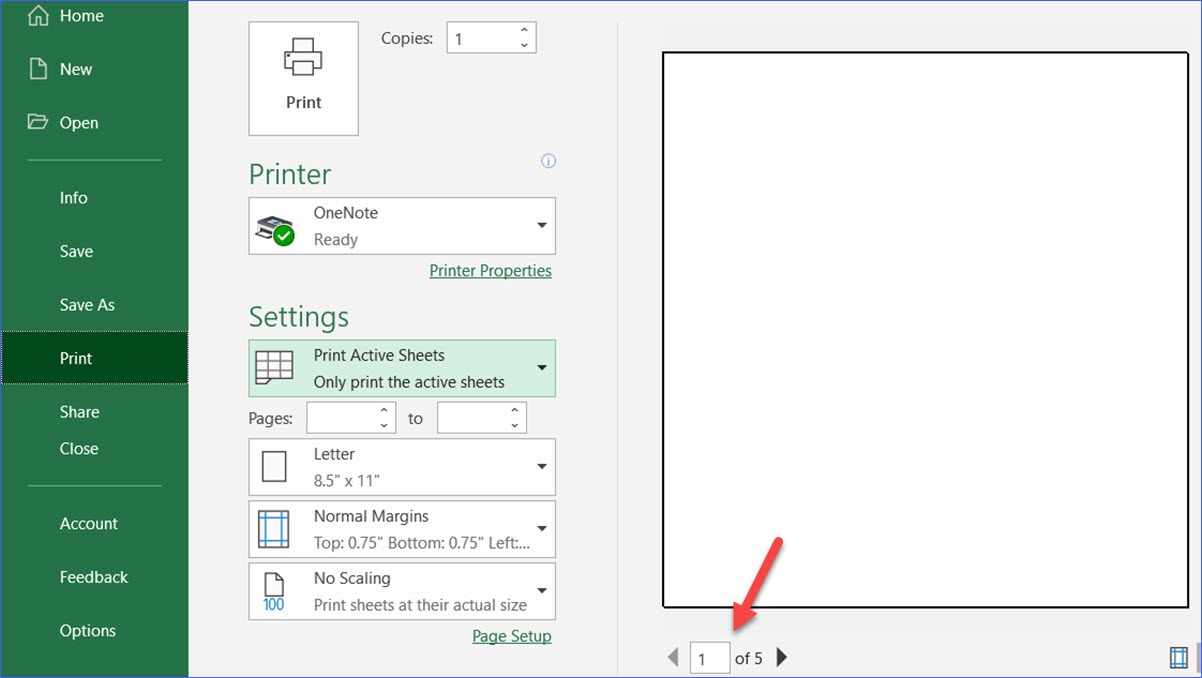Expand the Normal Margins dropdown
The height and width of the screenshot is (678, 1202).
(541, 529)
